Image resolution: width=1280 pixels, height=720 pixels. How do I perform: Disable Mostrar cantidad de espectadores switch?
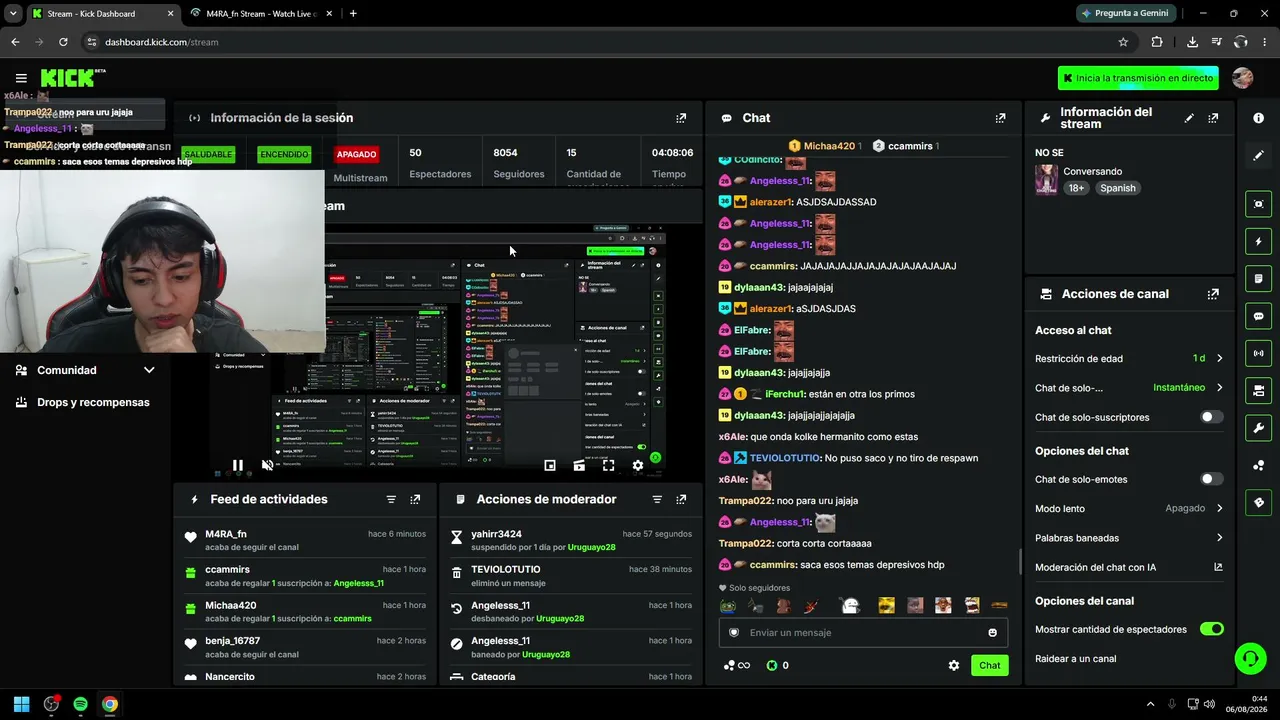[1211, 629]
